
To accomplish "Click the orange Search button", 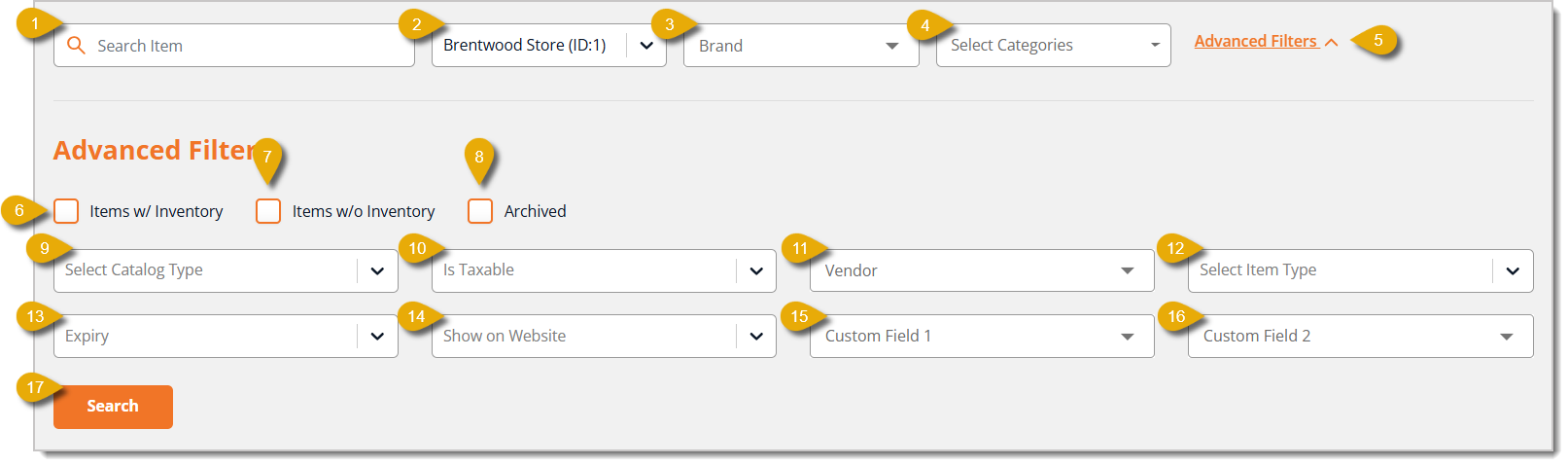I will pos(113,407).
